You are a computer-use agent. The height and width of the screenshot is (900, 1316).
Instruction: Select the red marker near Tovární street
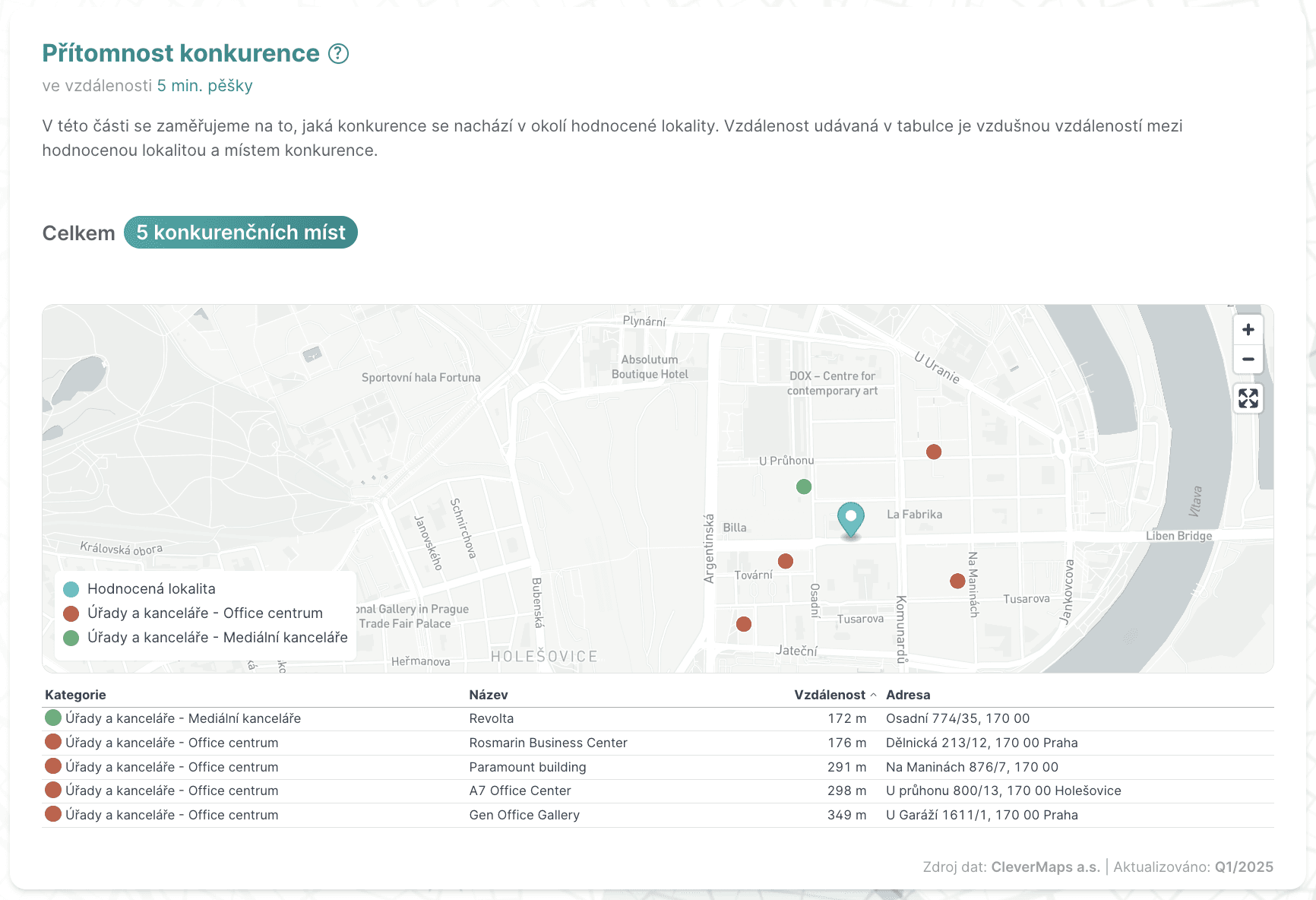coord(786,561)
